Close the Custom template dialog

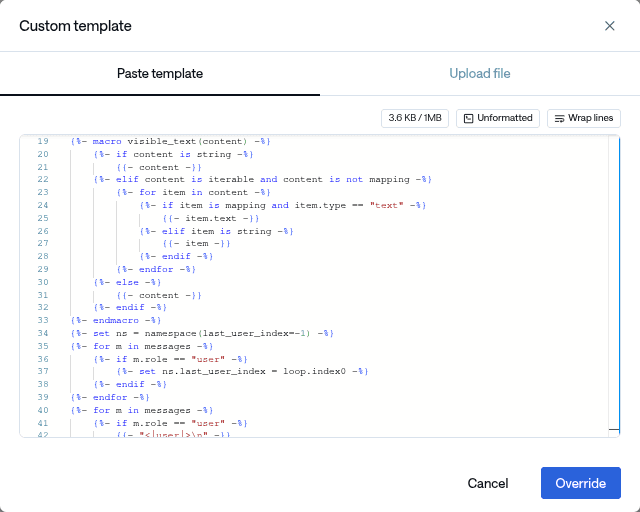(609, 26)
